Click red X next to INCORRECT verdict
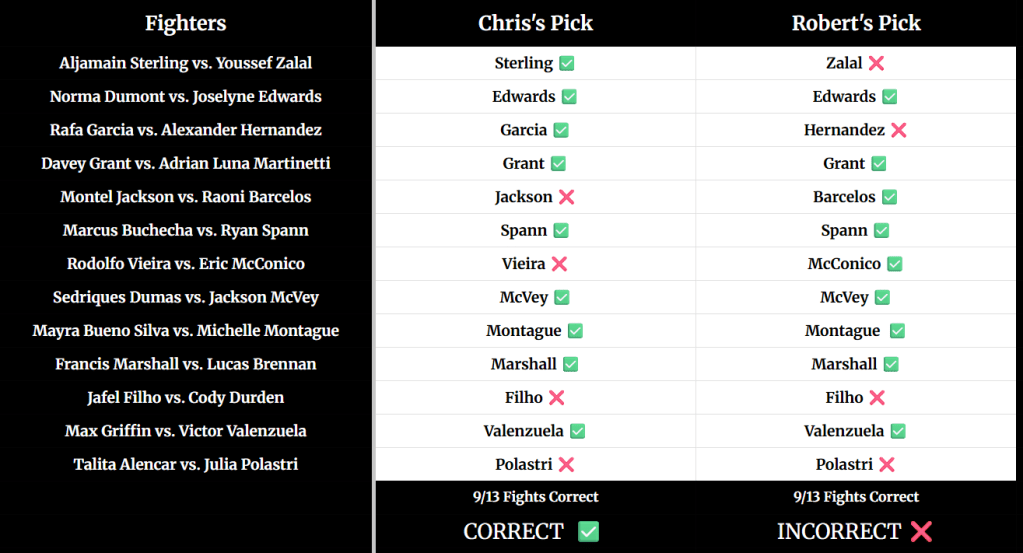The image size is (1023, 553). coord(921,531)
